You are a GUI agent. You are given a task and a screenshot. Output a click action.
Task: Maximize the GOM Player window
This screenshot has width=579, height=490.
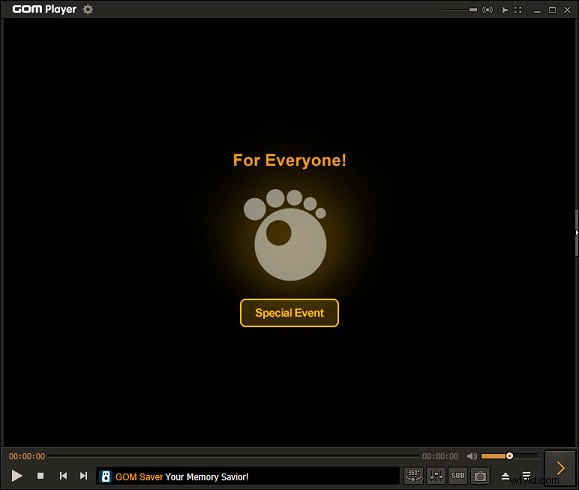[x=552, y=10]
